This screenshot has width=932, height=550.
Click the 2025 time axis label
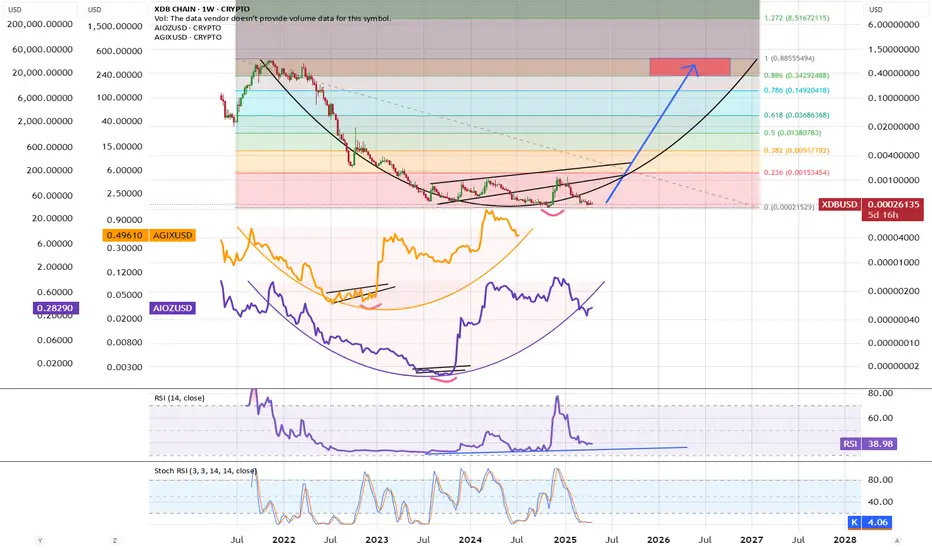(x=565, y=540)
